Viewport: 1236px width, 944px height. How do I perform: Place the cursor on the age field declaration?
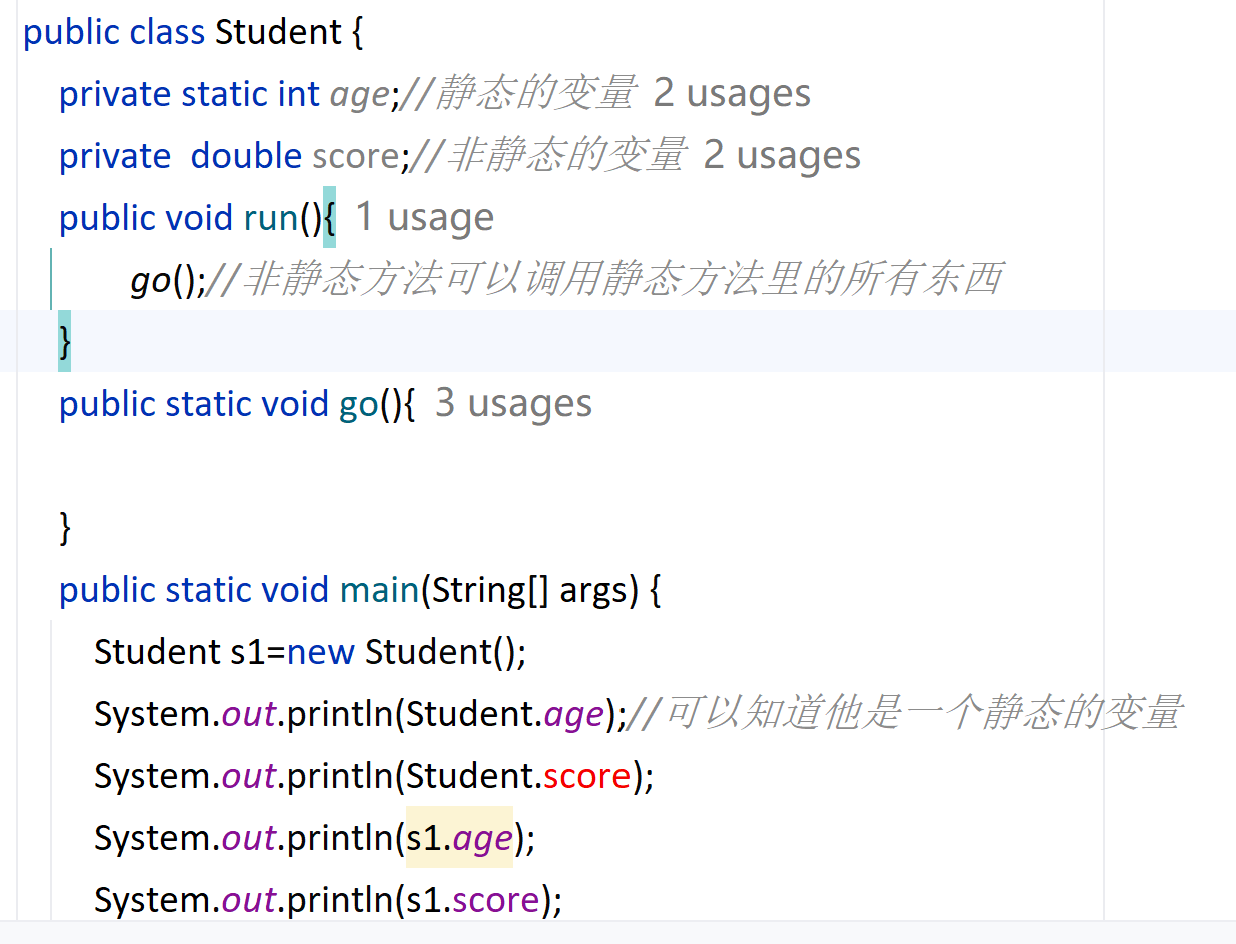pos(359,95)
